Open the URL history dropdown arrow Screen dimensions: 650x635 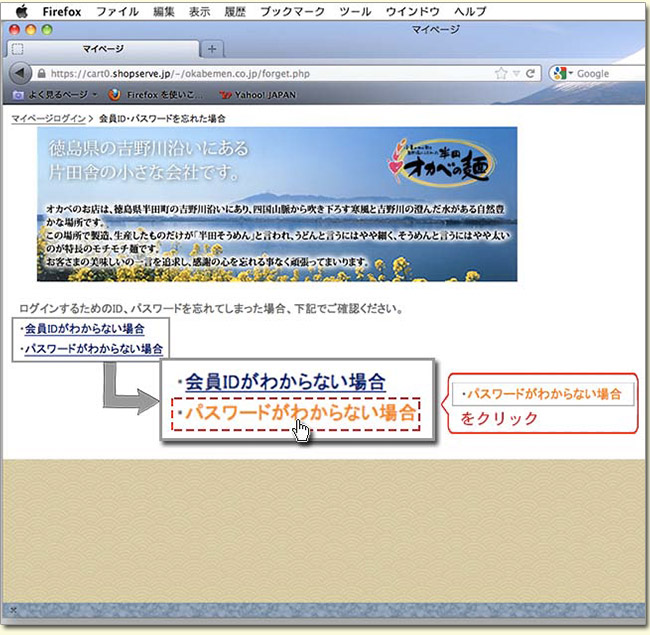pyautogui.click(x=516, y=74)
